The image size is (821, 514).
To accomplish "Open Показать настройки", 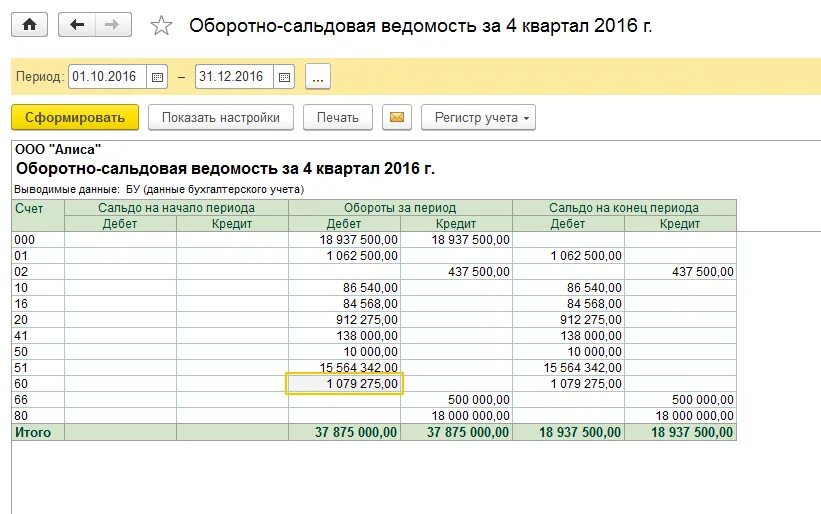I will tap(220, 117).
